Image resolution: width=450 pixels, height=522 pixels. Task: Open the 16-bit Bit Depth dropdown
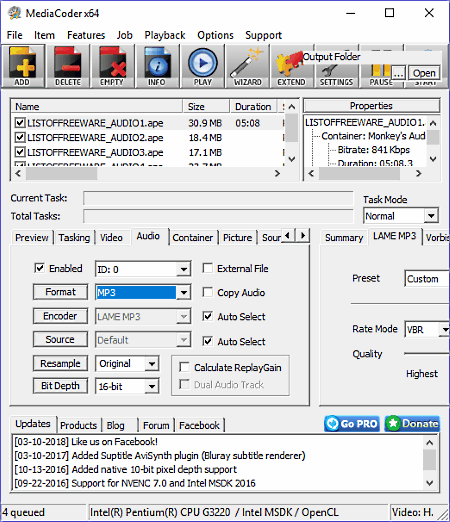coord(127,386)
